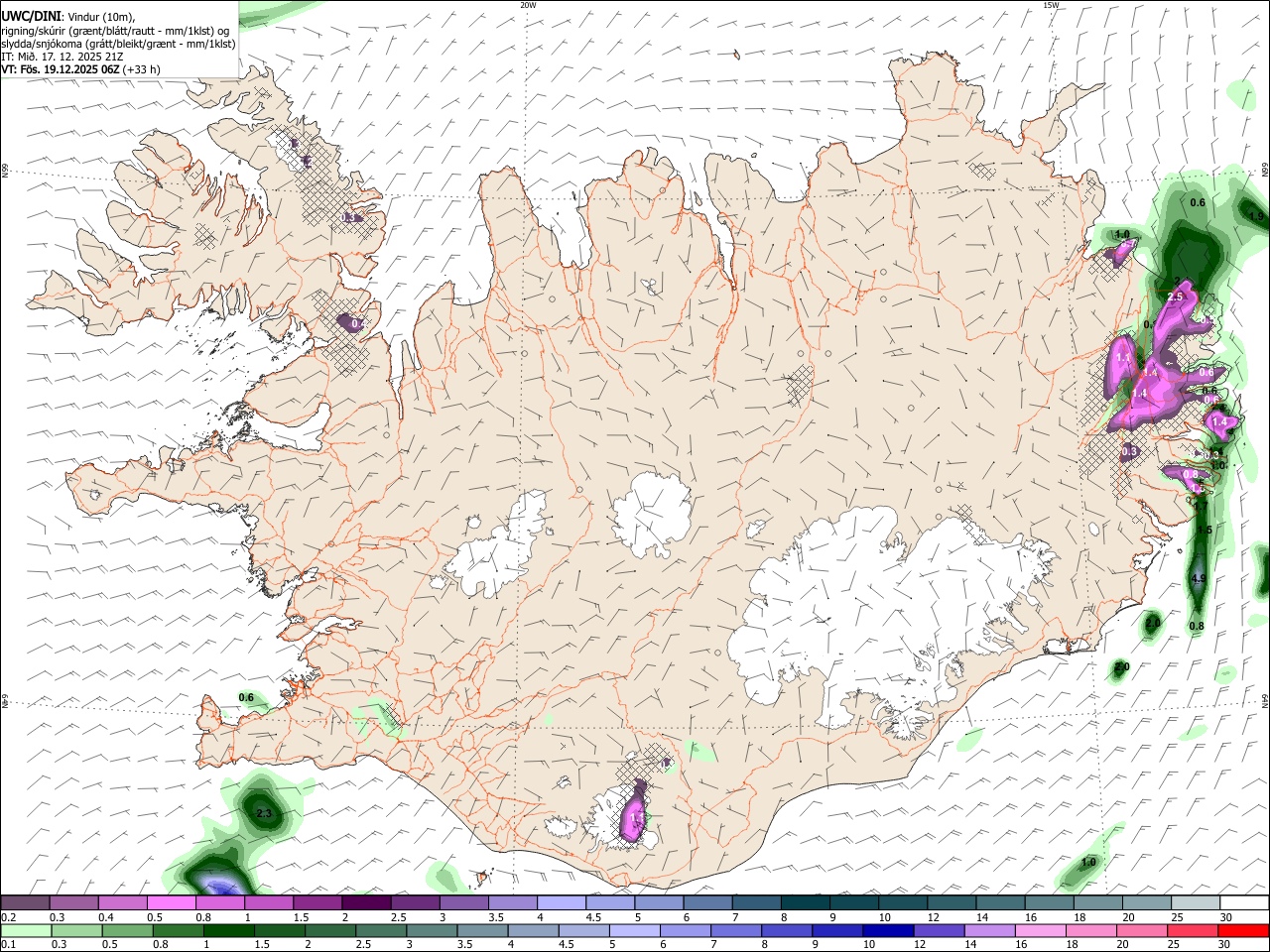Pick the deep blue 10 rain legend swatch

point(888,931)
